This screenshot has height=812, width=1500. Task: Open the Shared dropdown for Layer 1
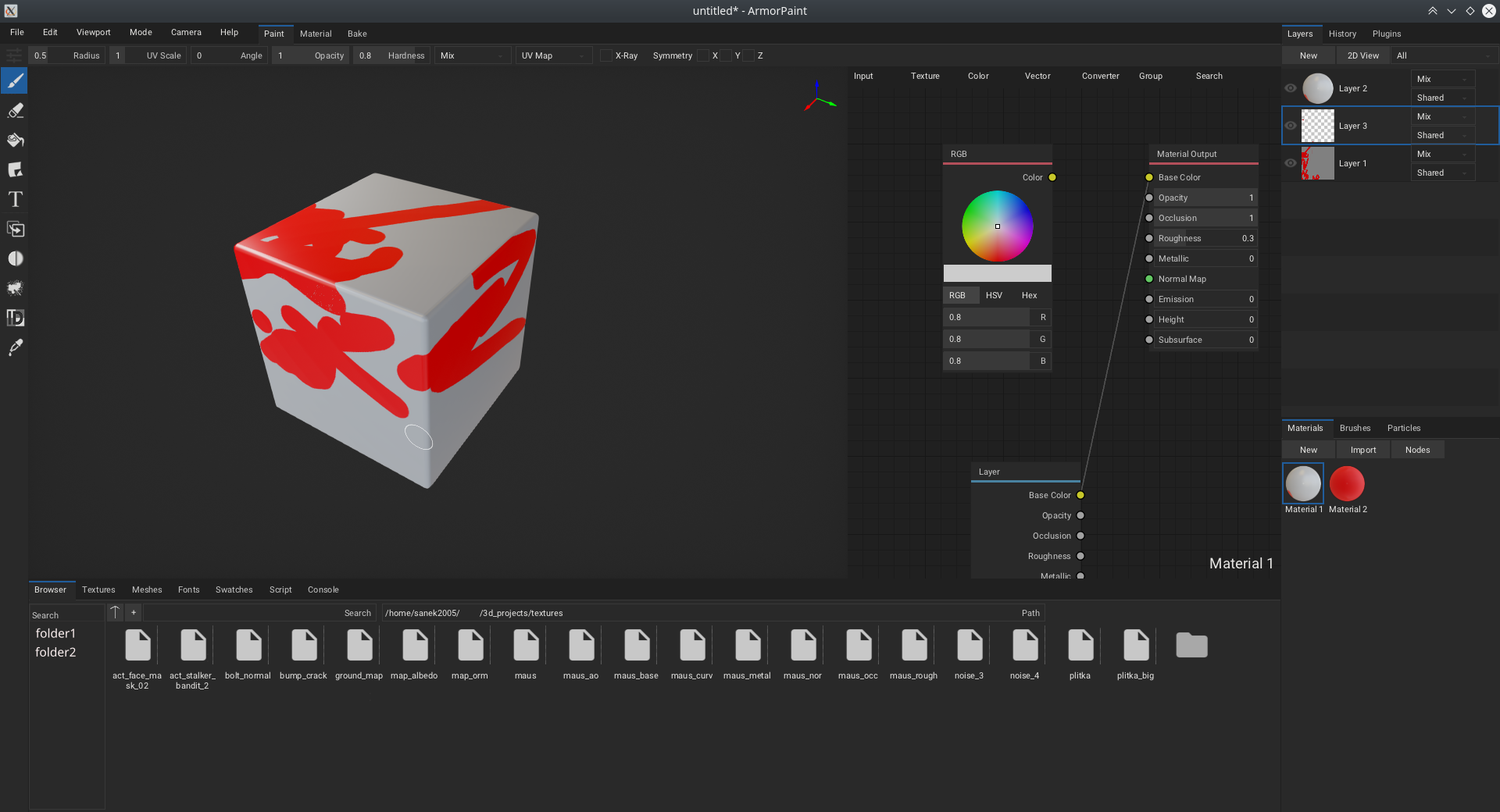tap(1441, 173)
